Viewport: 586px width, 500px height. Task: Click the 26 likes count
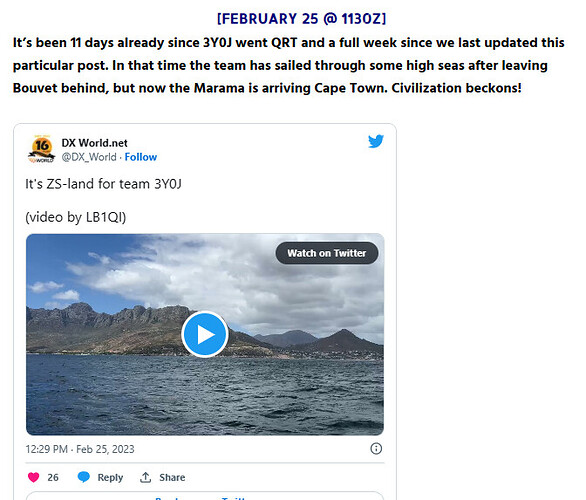(53, 477)
